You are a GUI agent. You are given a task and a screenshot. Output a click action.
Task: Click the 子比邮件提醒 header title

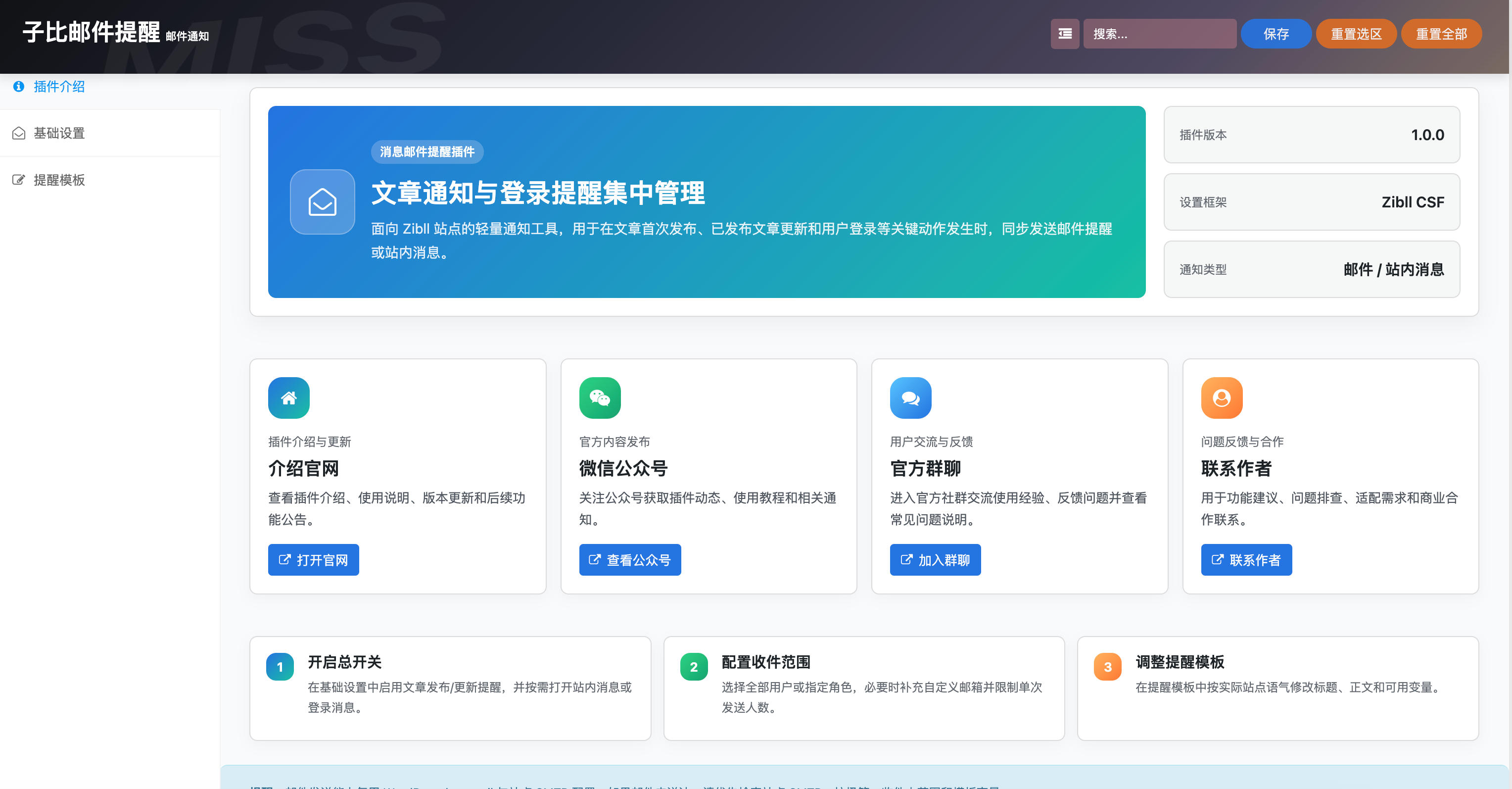[x=91, y=32]
